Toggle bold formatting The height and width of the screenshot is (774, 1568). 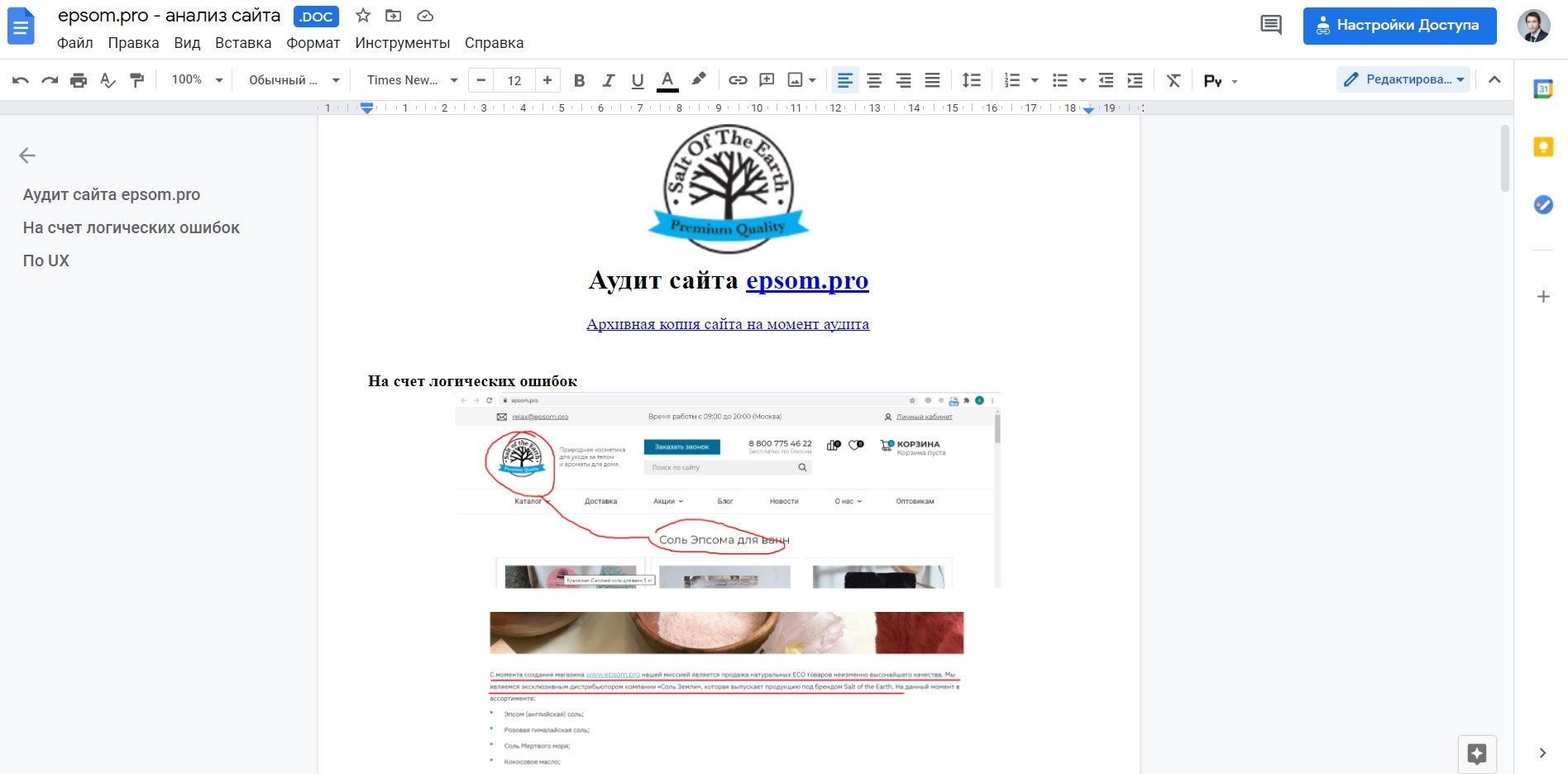(x=579, y=80)
